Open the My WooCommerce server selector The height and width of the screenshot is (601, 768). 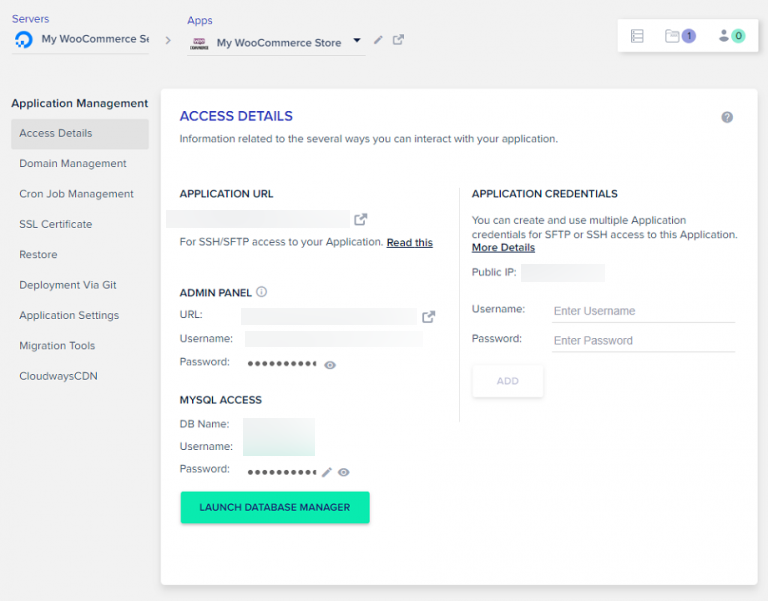[80, 39]
